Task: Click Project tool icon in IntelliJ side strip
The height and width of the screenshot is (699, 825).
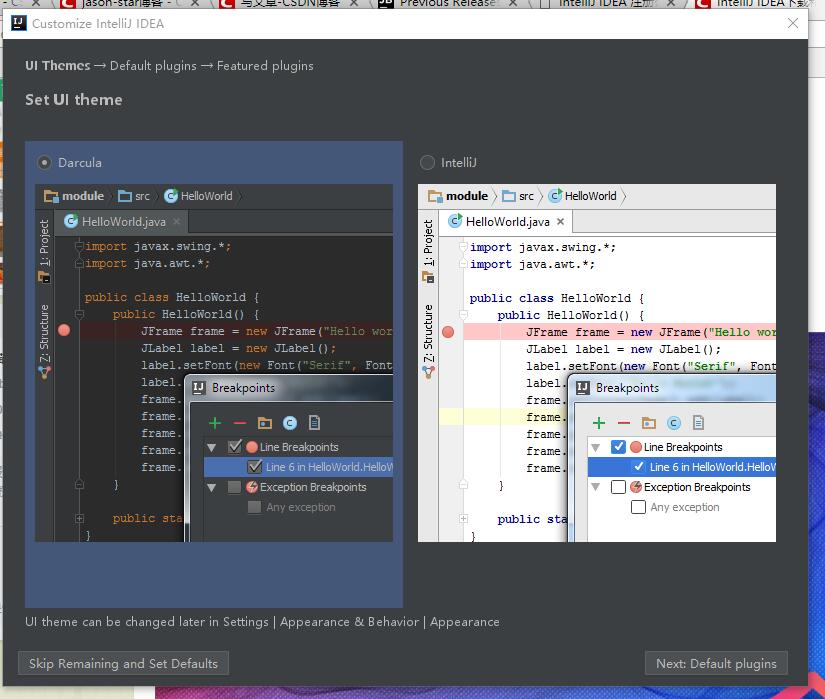Action: tap(428, 277)
